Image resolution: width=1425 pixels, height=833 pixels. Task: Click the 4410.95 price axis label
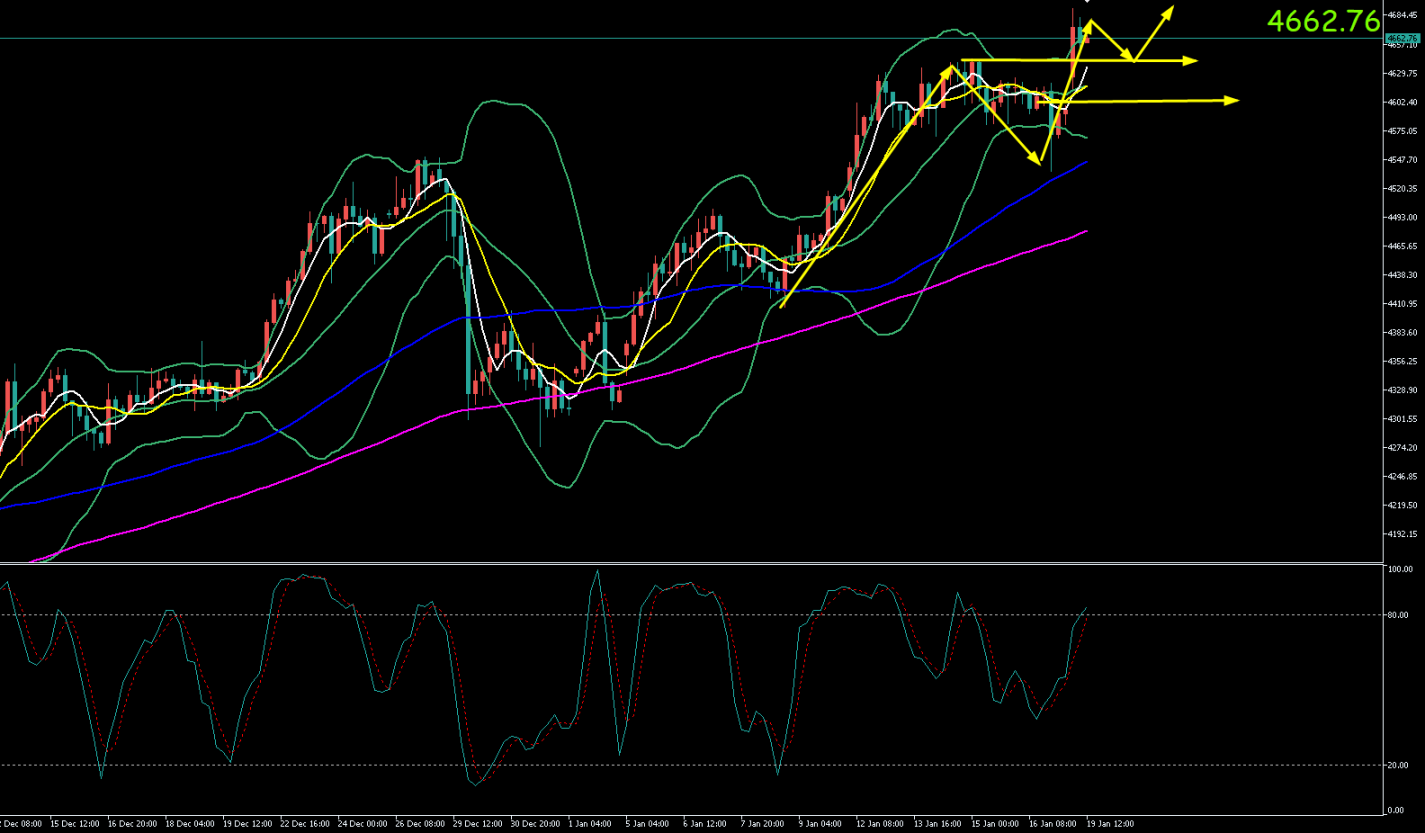click(x=1402, y=304)
